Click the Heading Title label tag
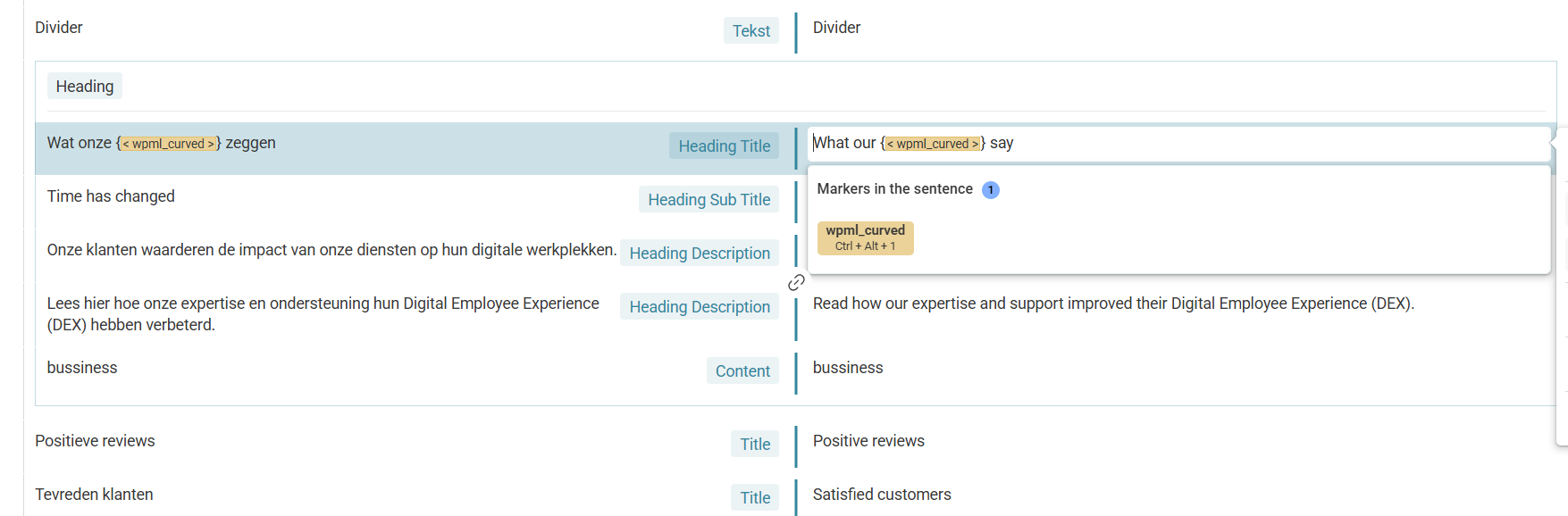 point(724,146)
